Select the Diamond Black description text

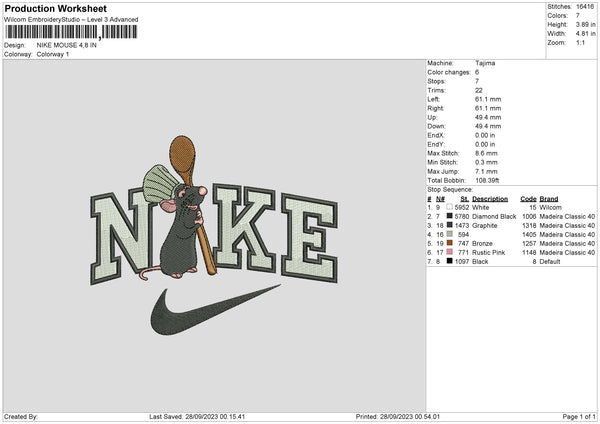click(494, 217)
